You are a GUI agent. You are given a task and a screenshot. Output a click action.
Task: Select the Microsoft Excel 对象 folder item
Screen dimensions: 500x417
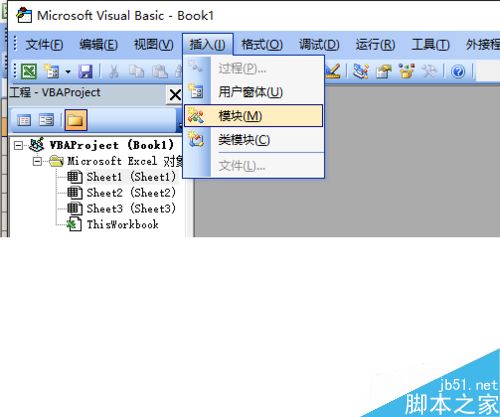[x=125, y=161]
